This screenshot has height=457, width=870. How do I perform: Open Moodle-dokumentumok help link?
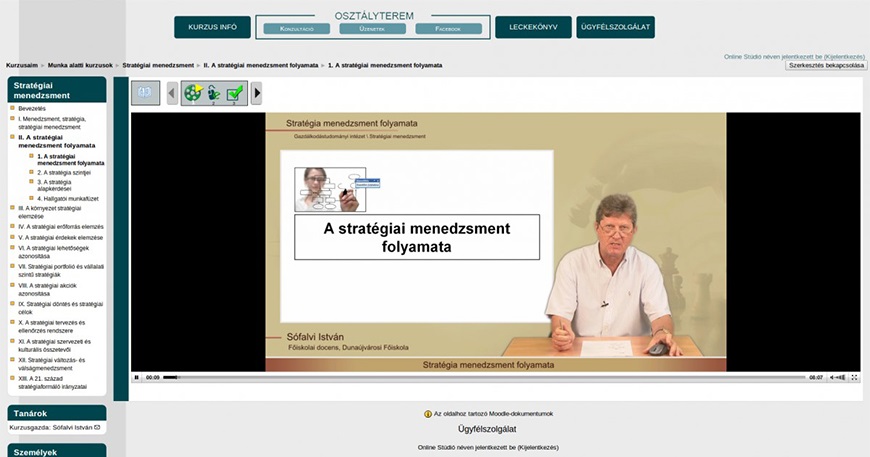[493, 414]
